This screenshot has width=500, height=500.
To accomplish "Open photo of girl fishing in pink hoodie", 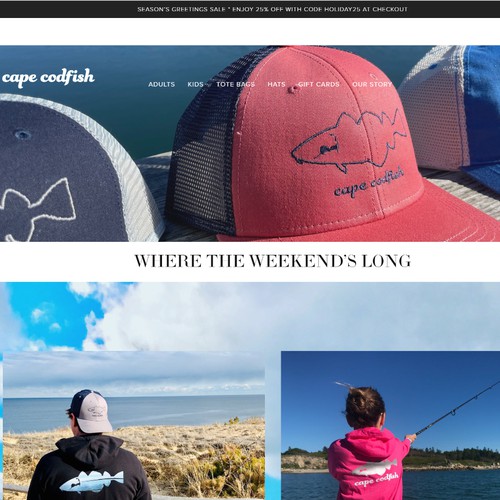I will pos(390,425).
